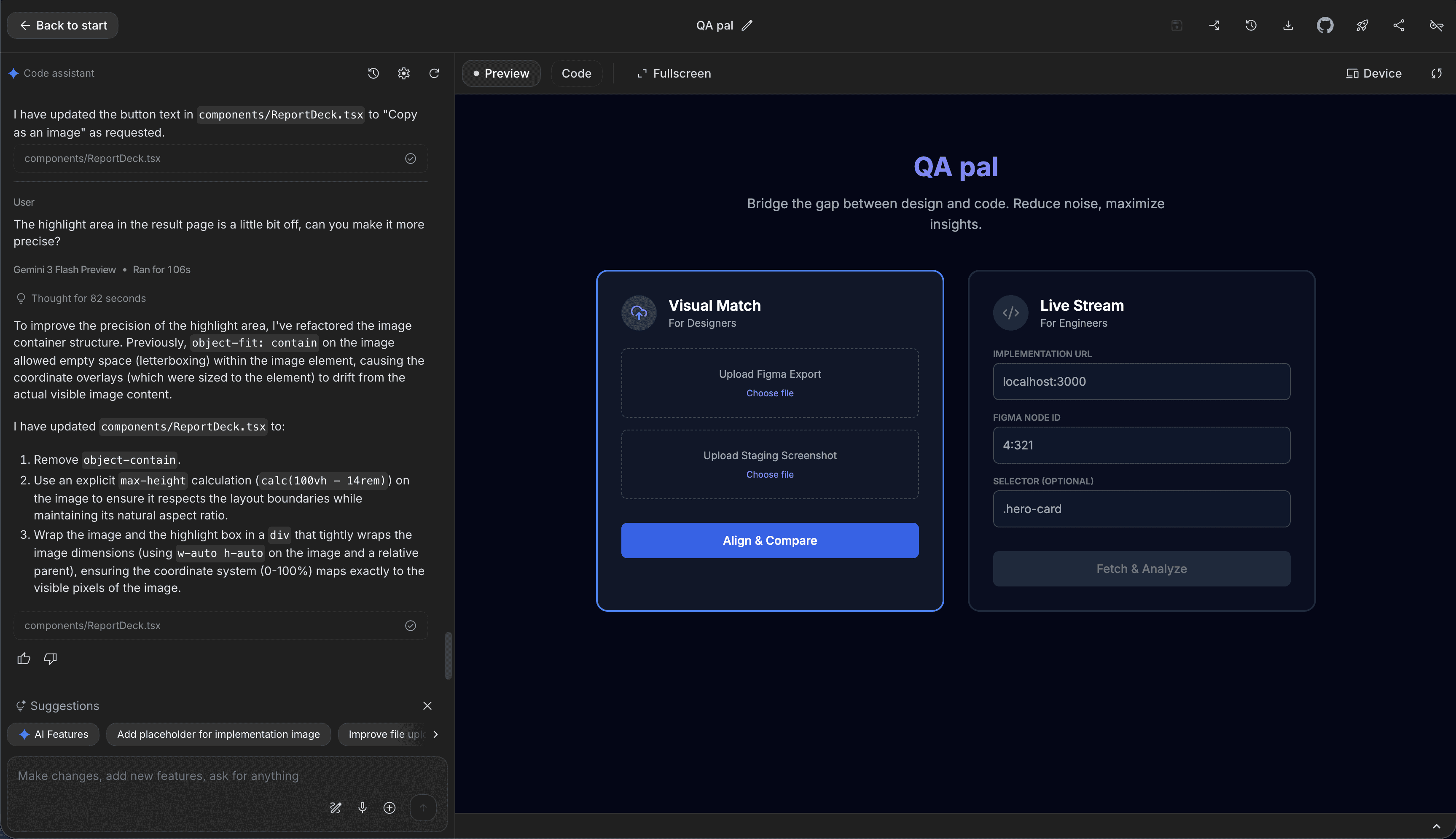Click Choose file under Upload Figma Export
This screenshot has width=1456, height=839.
[x=769, y=393]
